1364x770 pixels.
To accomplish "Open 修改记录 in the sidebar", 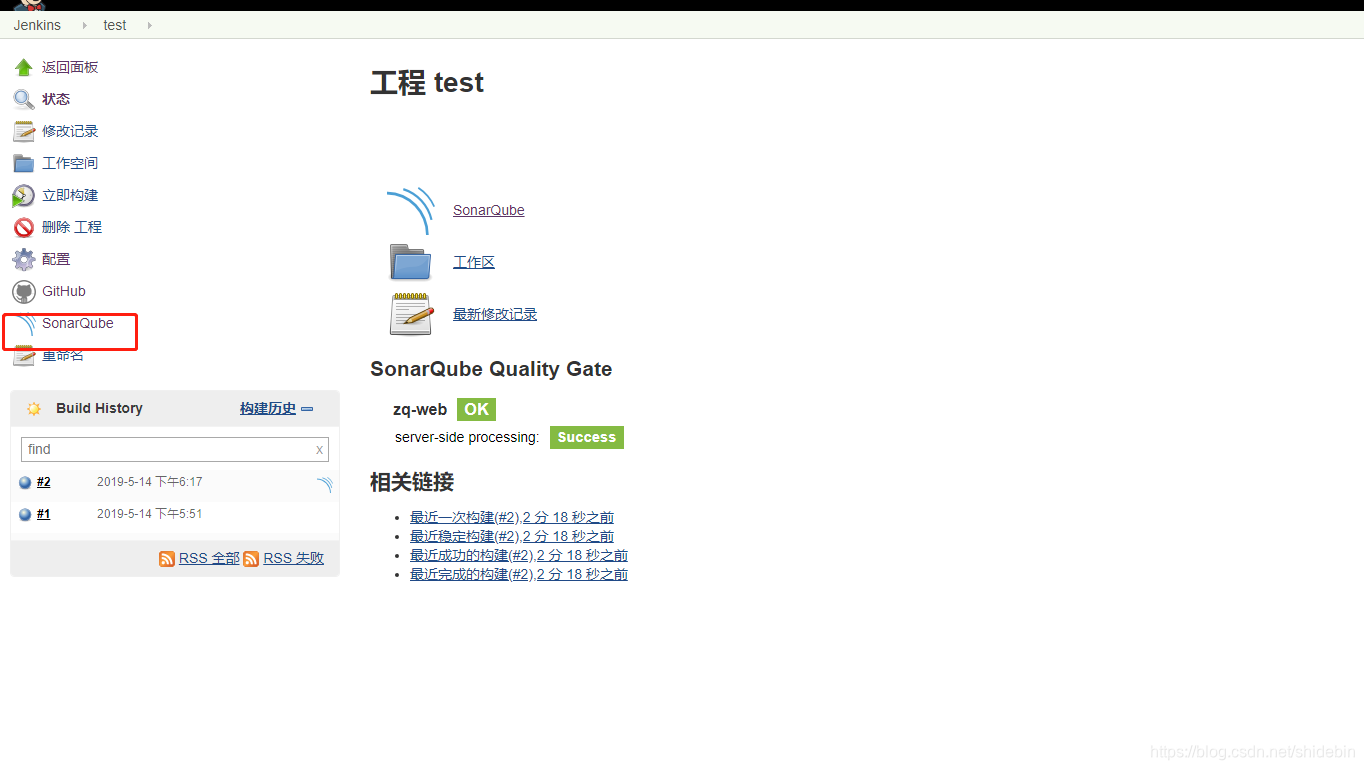I will (70, 131).
